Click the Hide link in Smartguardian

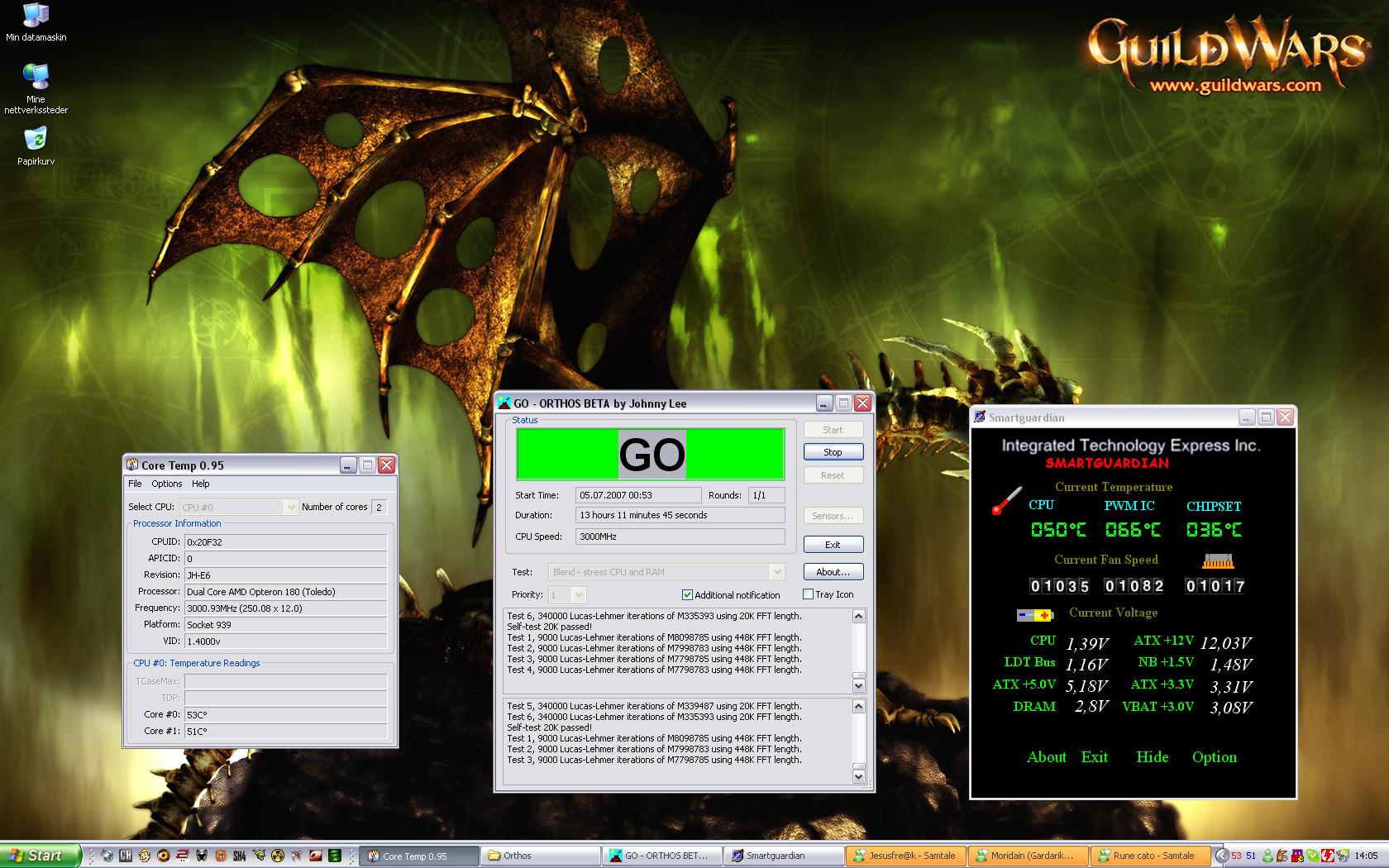point(1152,756)
